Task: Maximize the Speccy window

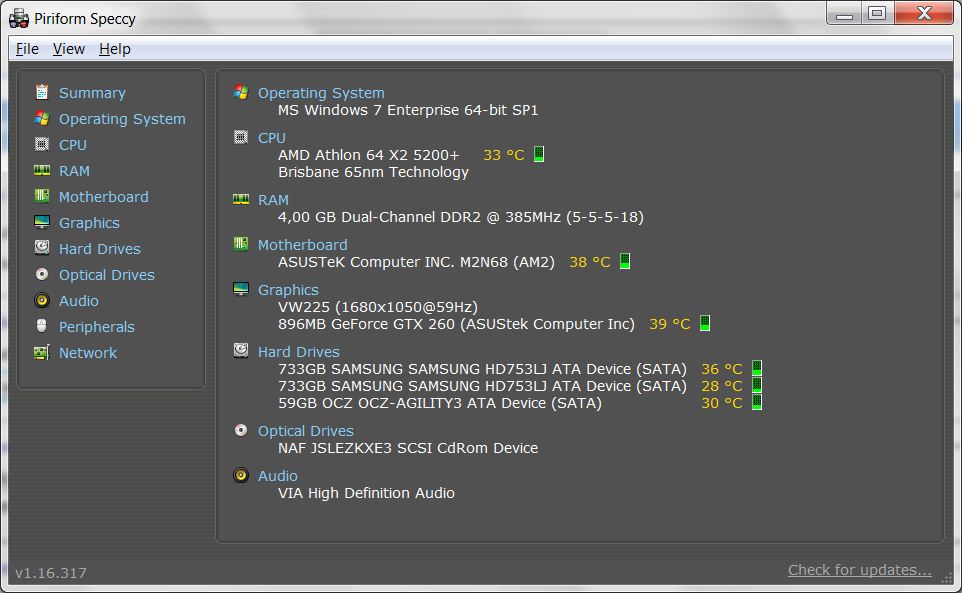Action: 877,13
